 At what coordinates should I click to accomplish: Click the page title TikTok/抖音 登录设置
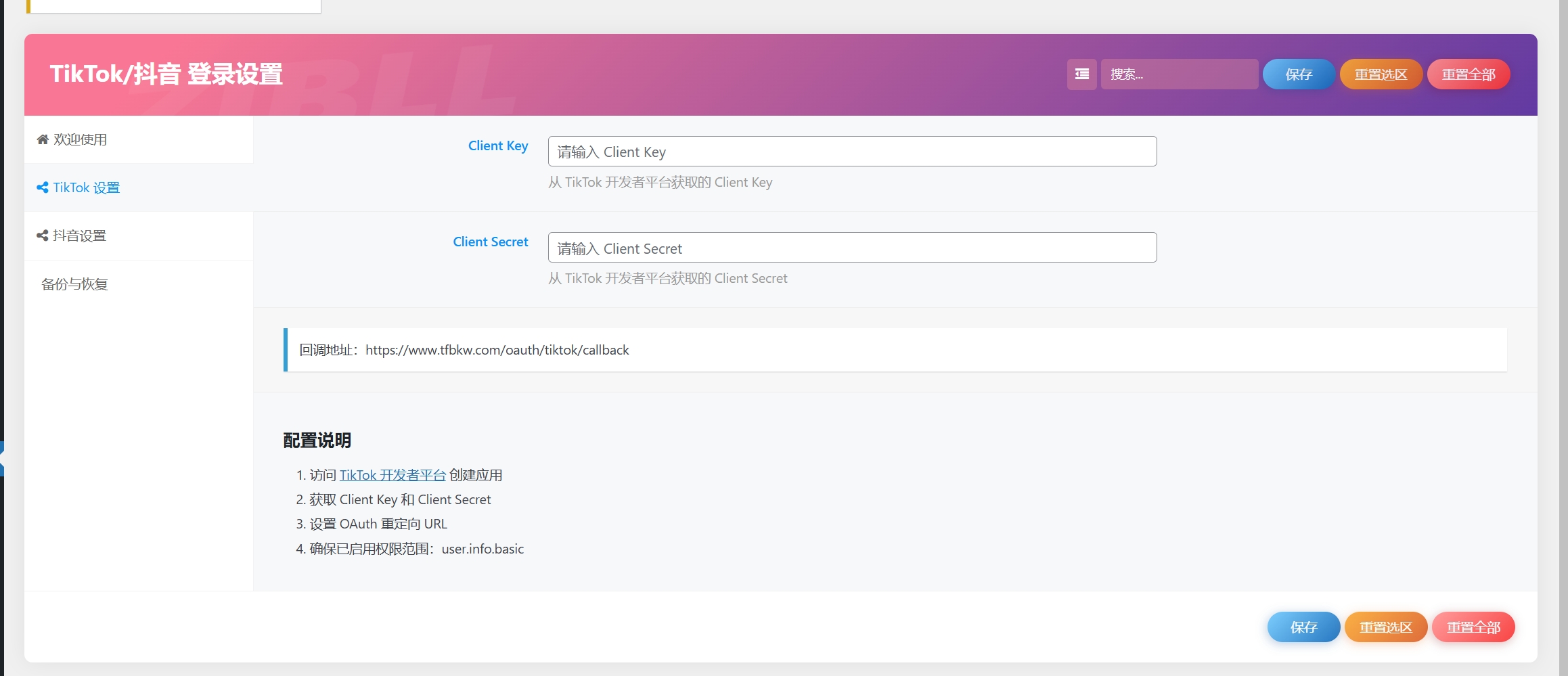click(166, 74)
